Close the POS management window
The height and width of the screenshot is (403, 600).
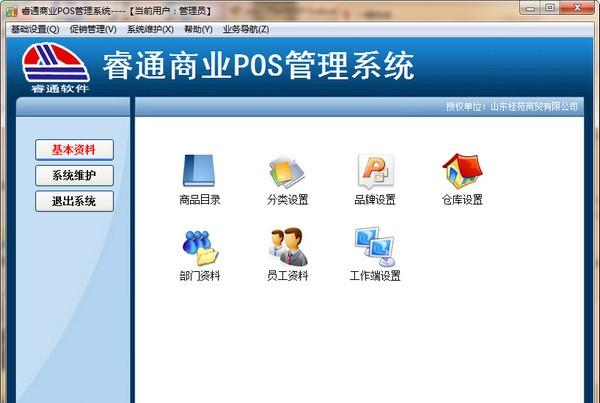click(577, 8)
